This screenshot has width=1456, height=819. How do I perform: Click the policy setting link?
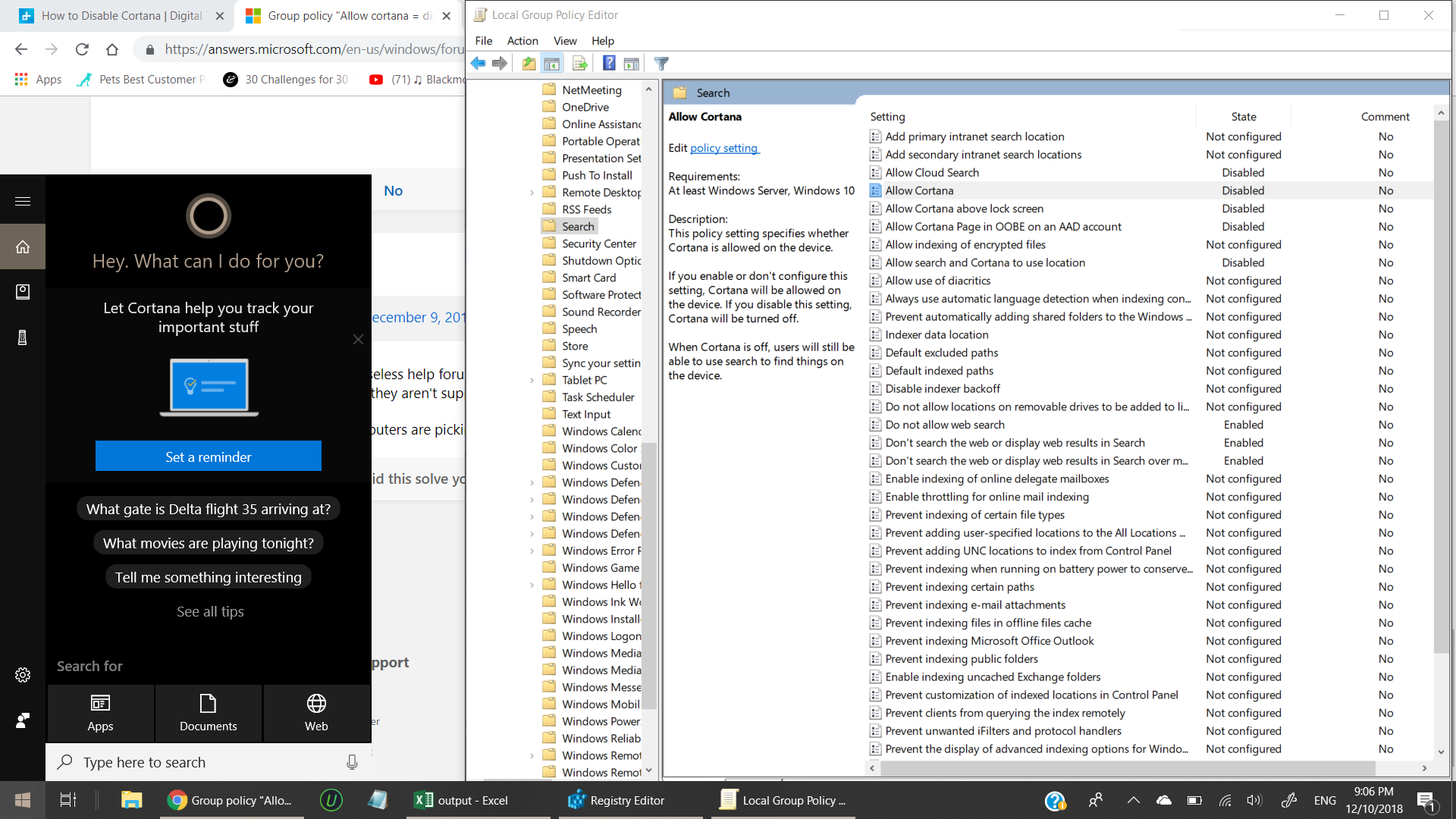coord(724,149)
